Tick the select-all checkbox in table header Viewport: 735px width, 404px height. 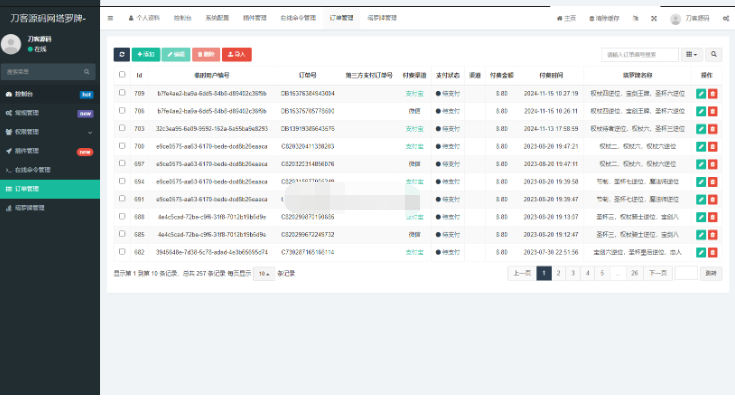pyautogui.click(x=122, y=75)
